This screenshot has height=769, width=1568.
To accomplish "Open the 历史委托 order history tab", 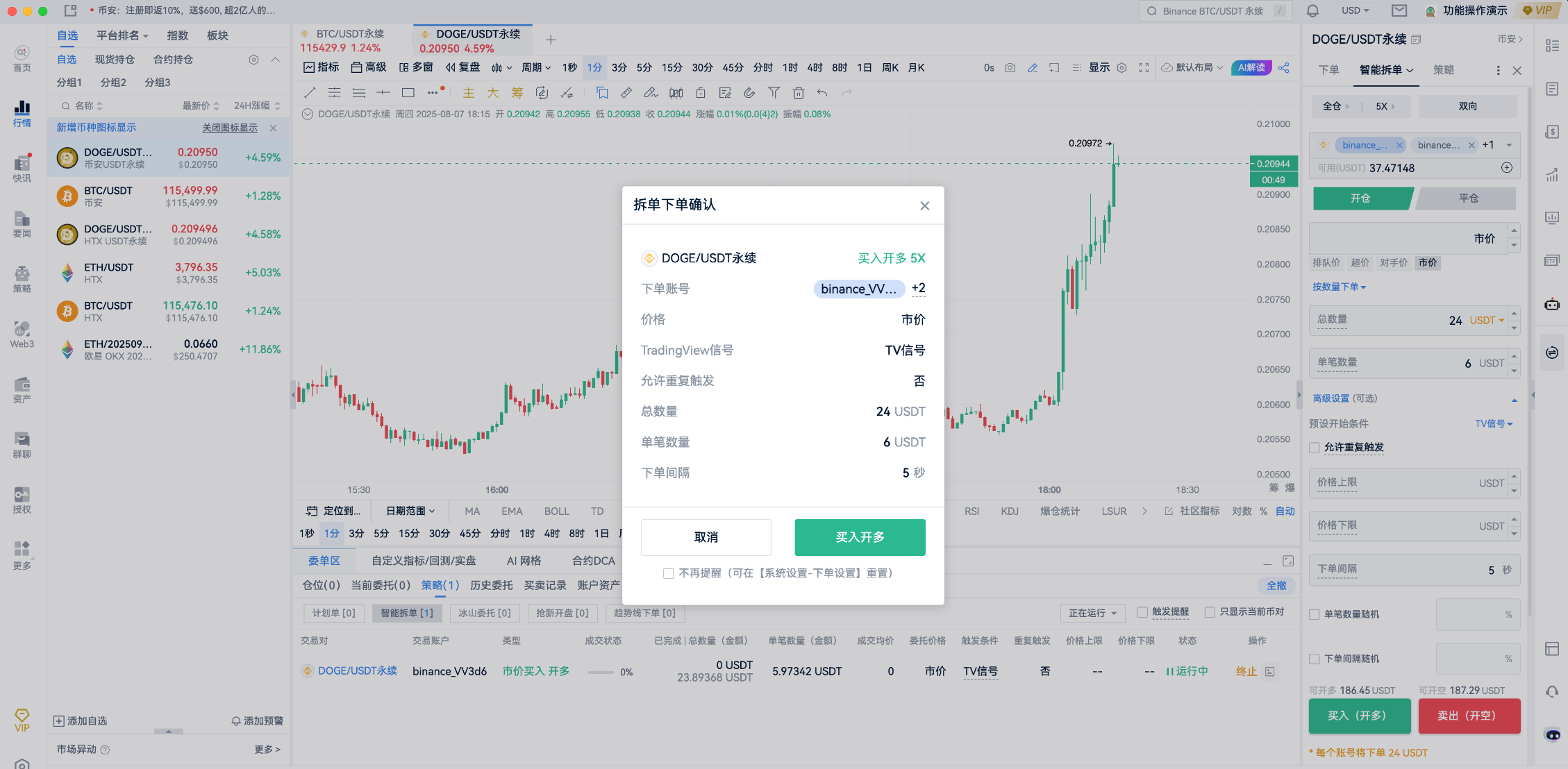I will click(492, 585).
